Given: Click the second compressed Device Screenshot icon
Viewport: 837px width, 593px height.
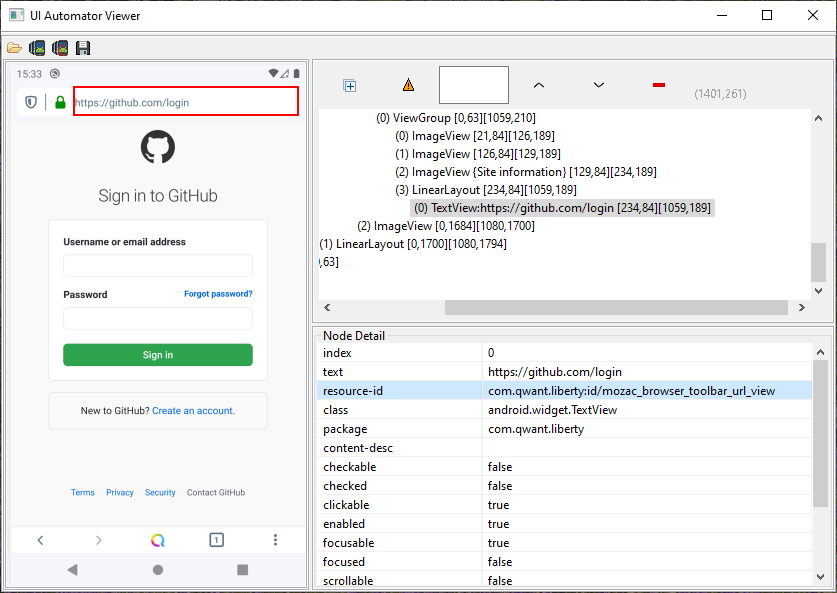Looking at the screenshot, I should tap(60, 48).
